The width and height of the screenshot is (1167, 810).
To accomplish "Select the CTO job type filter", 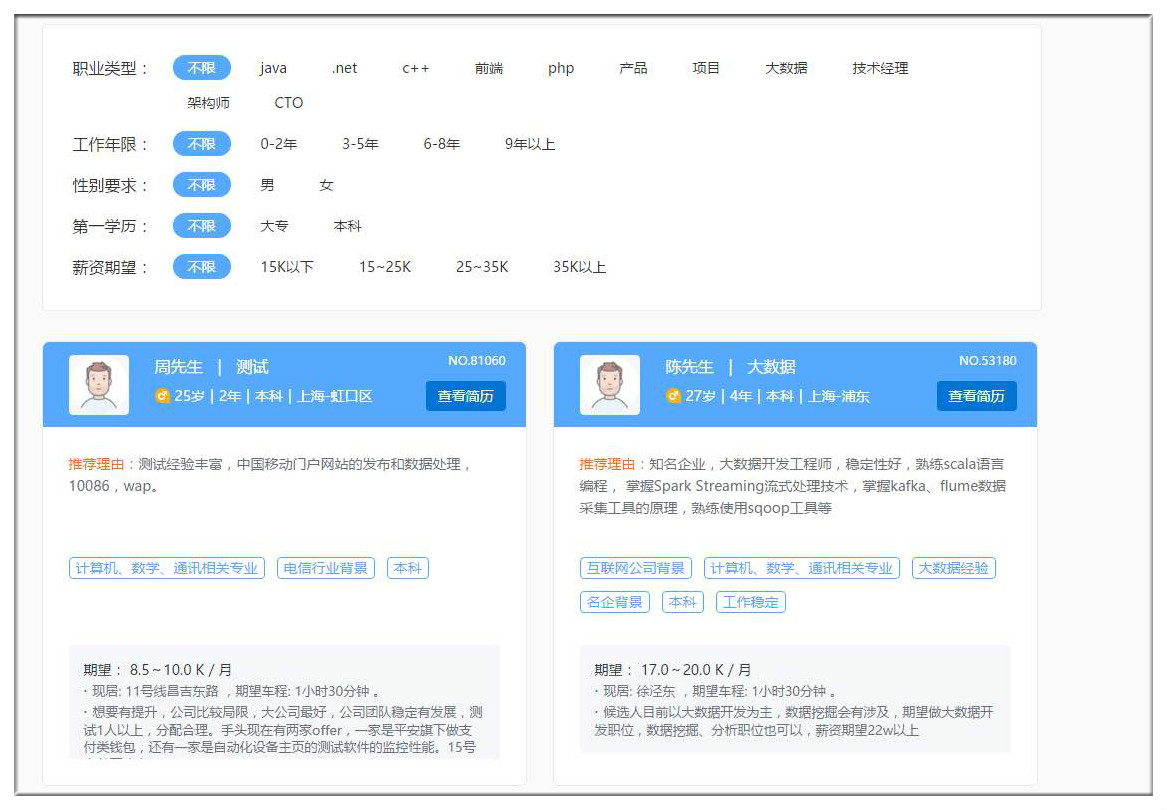I will click(288, 103).
